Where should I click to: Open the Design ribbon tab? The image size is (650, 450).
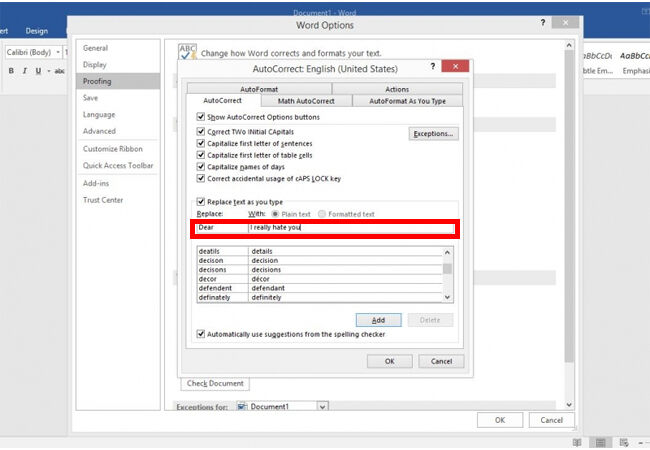tap(36, 31)
